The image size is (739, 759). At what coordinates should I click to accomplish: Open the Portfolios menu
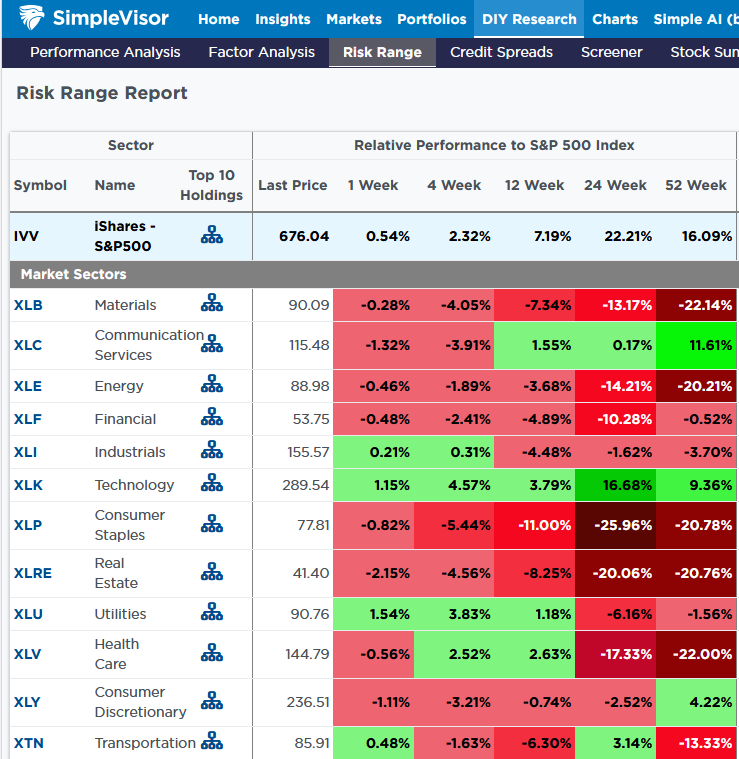click(431, 19)
